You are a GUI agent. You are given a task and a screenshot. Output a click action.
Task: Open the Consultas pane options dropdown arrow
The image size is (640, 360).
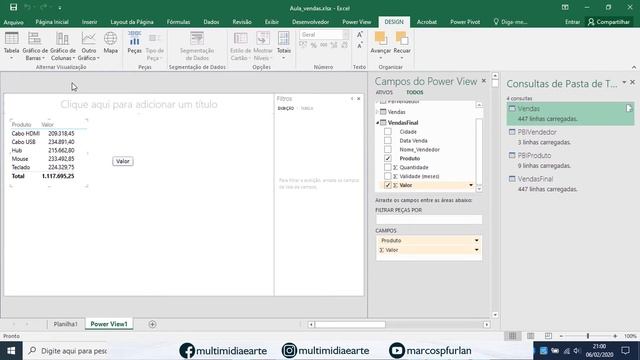(x=624, y=82)
